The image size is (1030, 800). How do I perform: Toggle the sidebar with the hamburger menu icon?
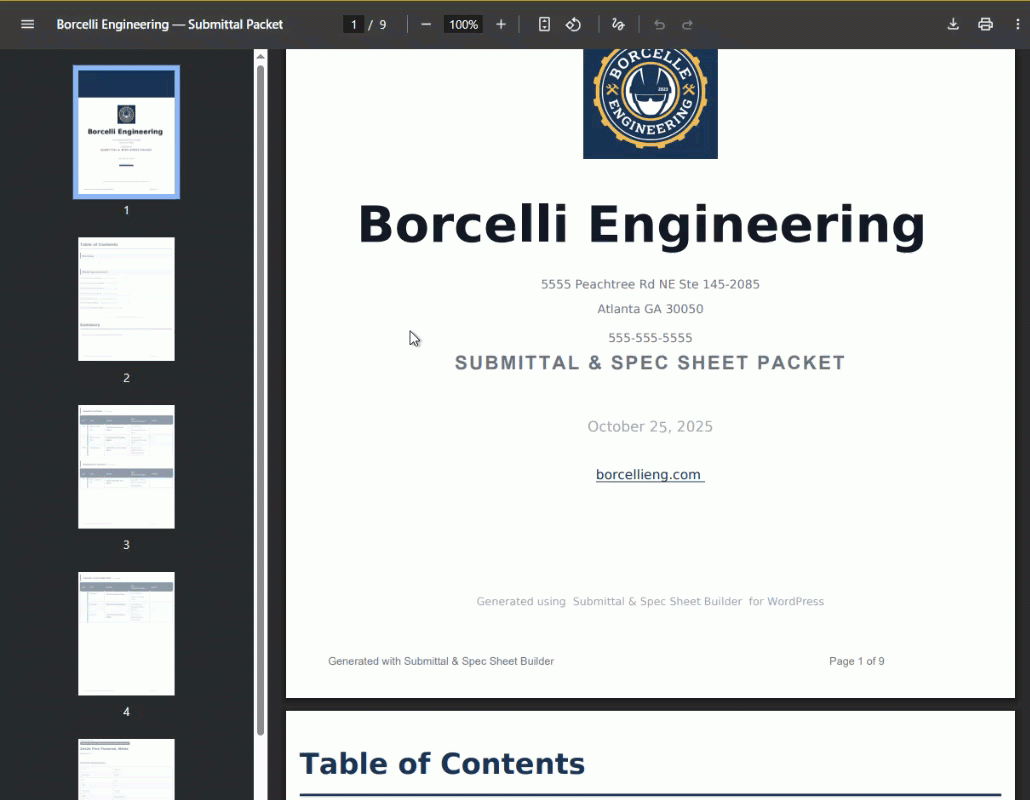[27, 24]
